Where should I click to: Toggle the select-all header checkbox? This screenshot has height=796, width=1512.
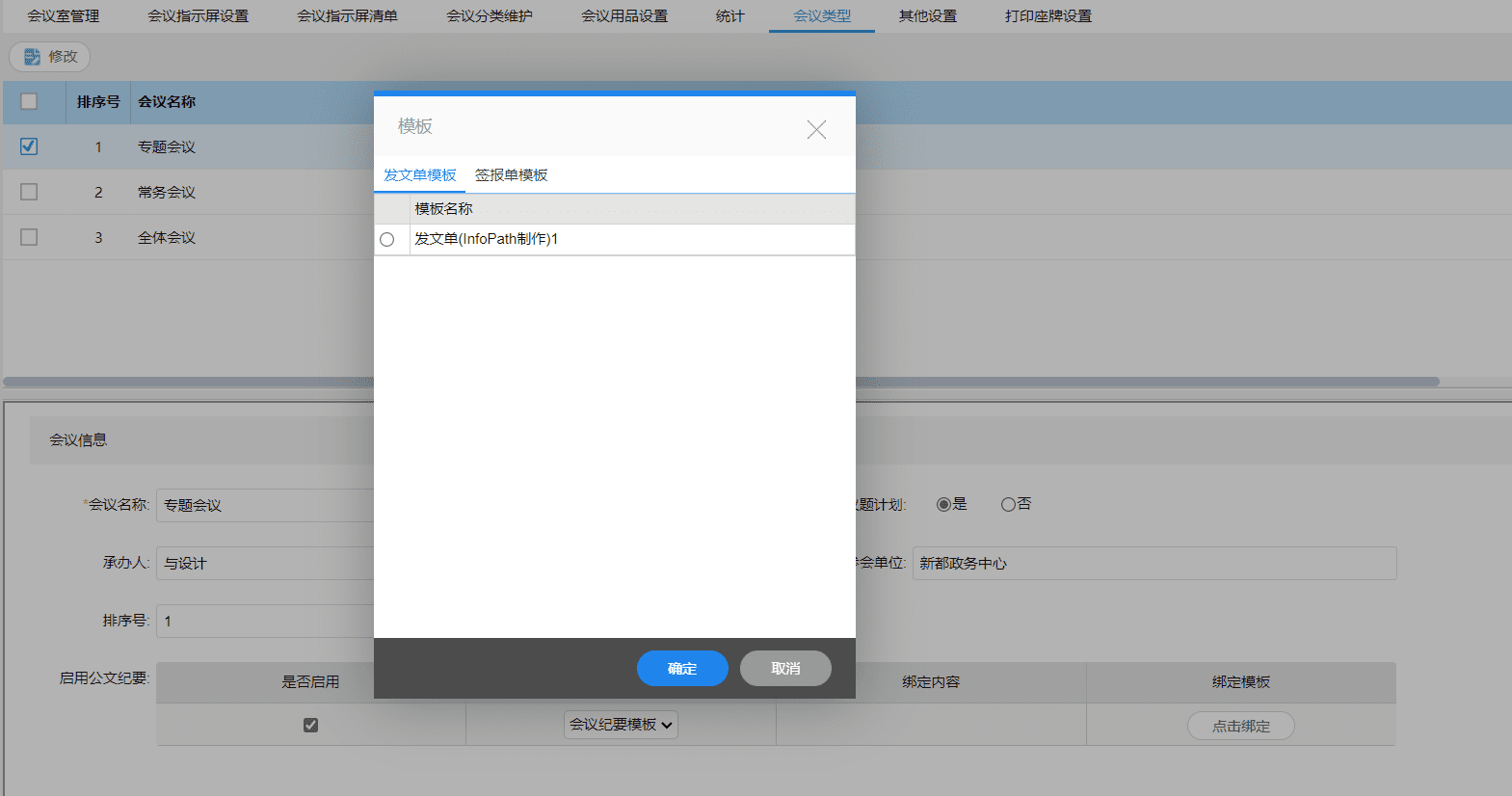pos(29,101)
